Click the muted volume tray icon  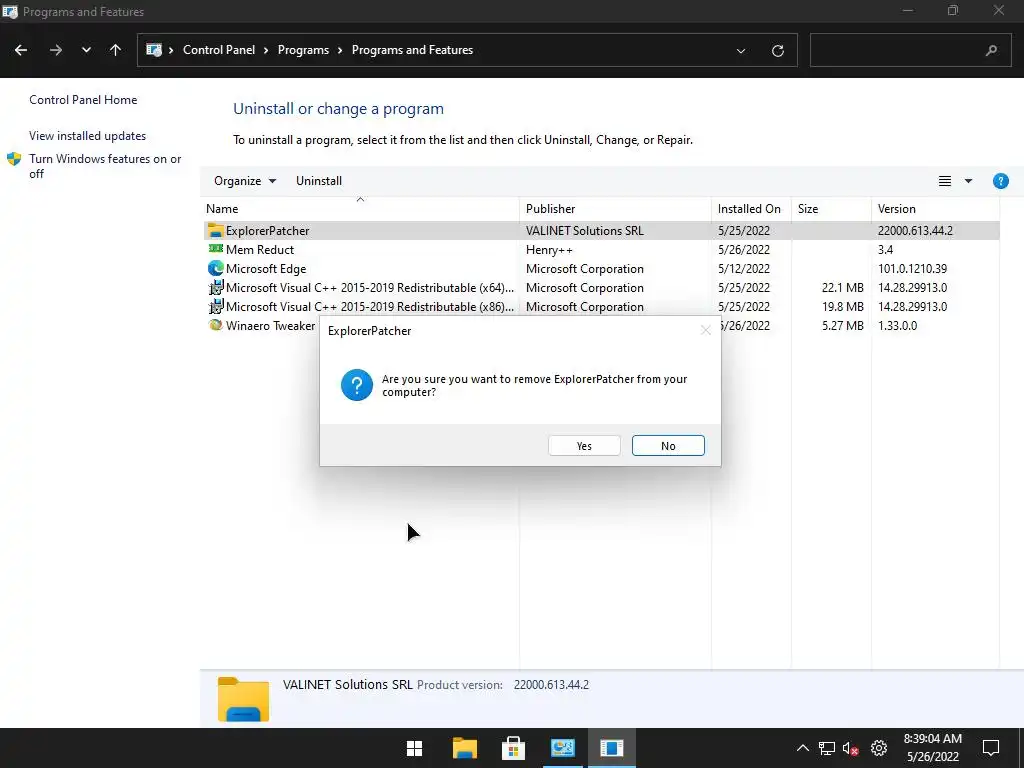click(x=850, y=748)
